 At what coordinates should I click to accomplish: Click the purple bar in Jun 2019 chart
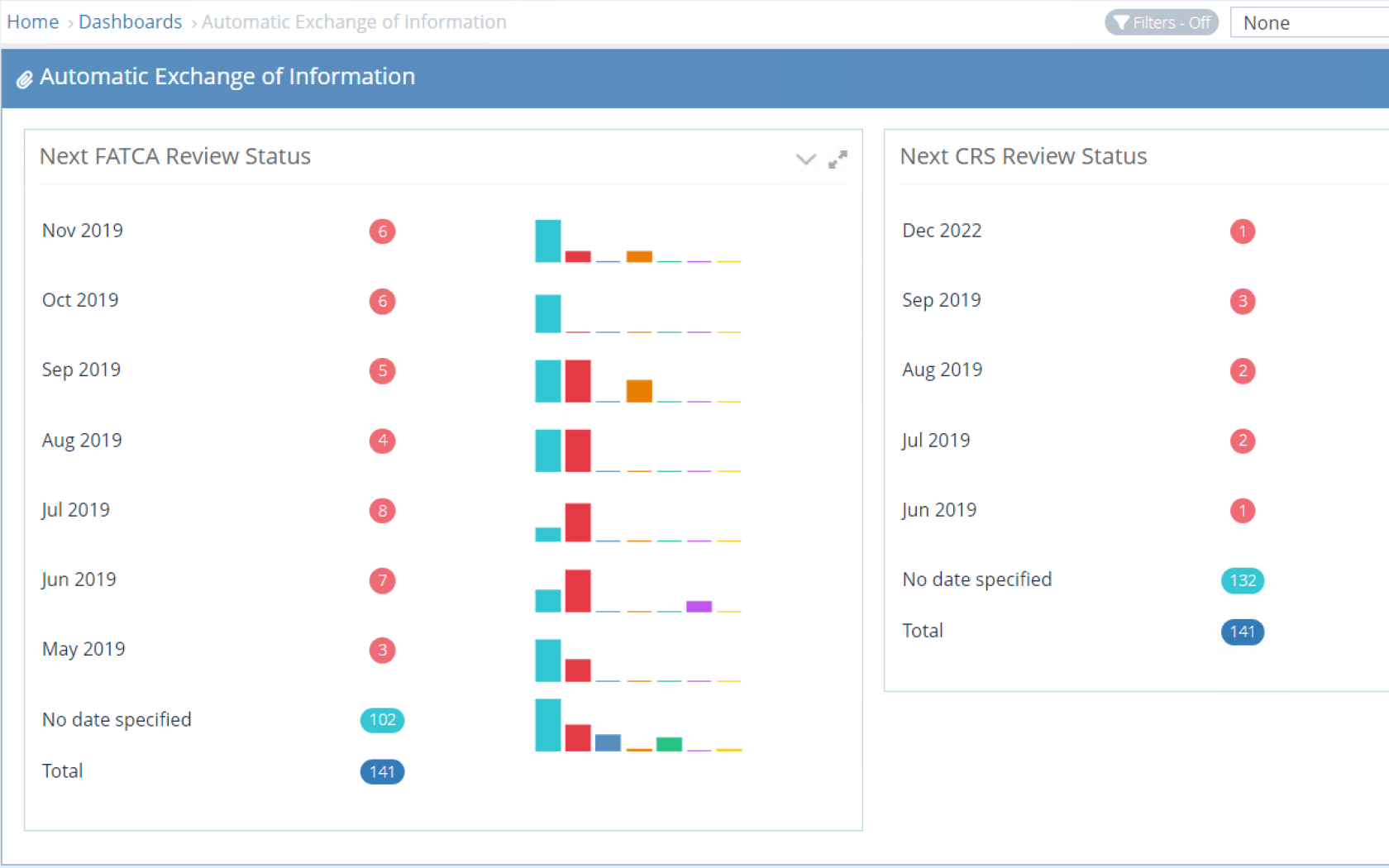699,607
